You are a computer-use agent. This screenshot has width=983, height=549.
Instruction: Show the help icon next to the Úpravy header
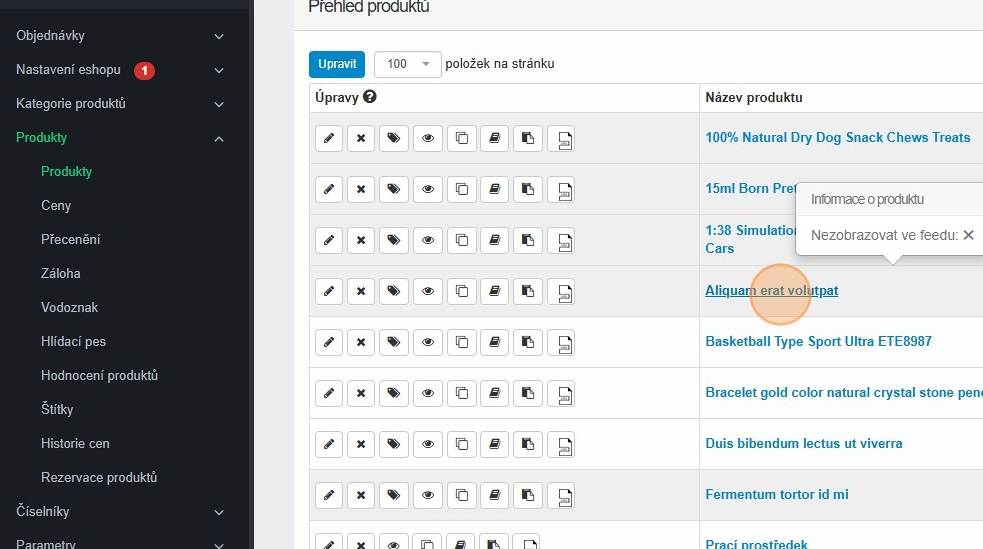[370, 97]
